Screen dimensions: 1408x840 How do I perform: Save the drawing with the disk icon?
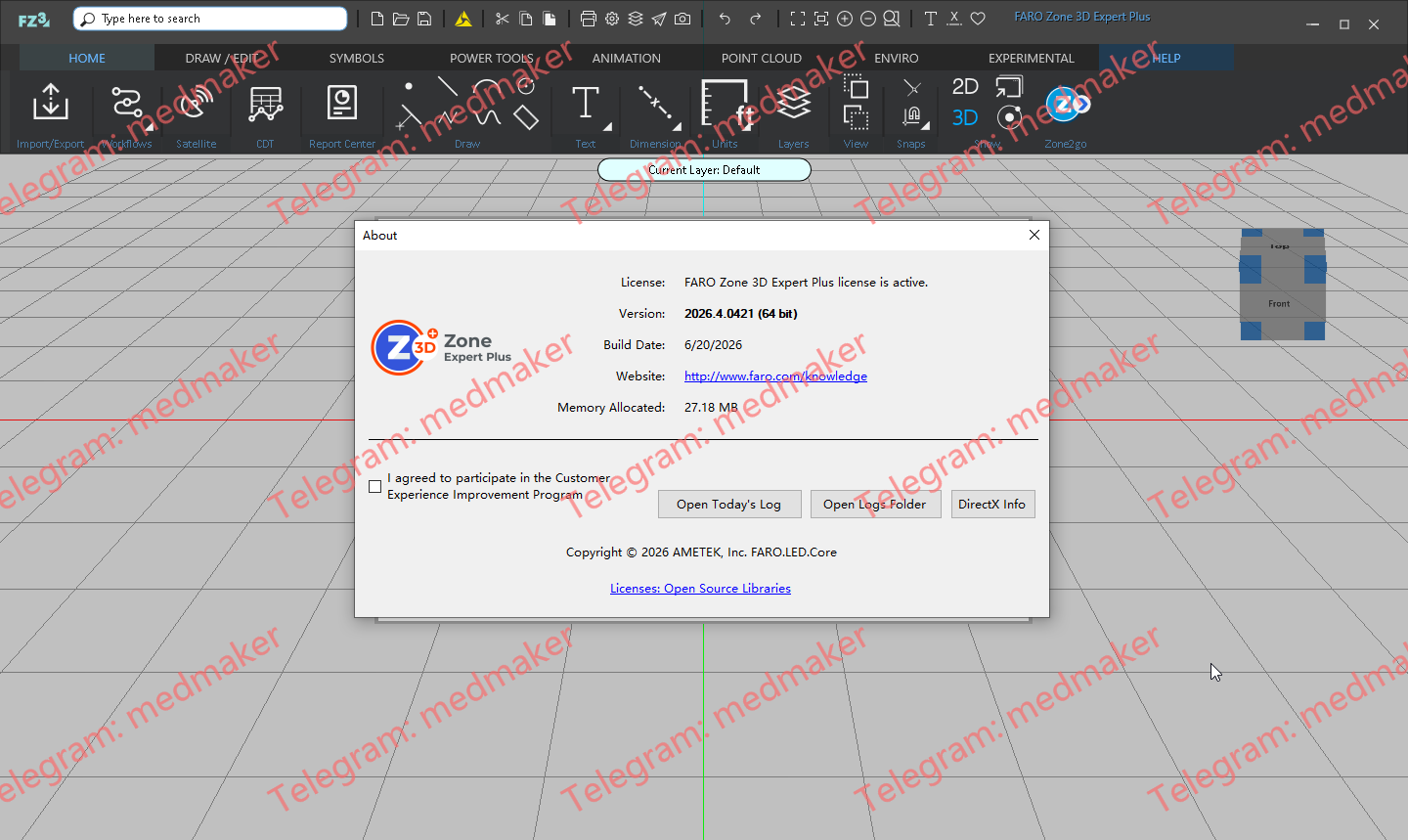click(424, 19)
